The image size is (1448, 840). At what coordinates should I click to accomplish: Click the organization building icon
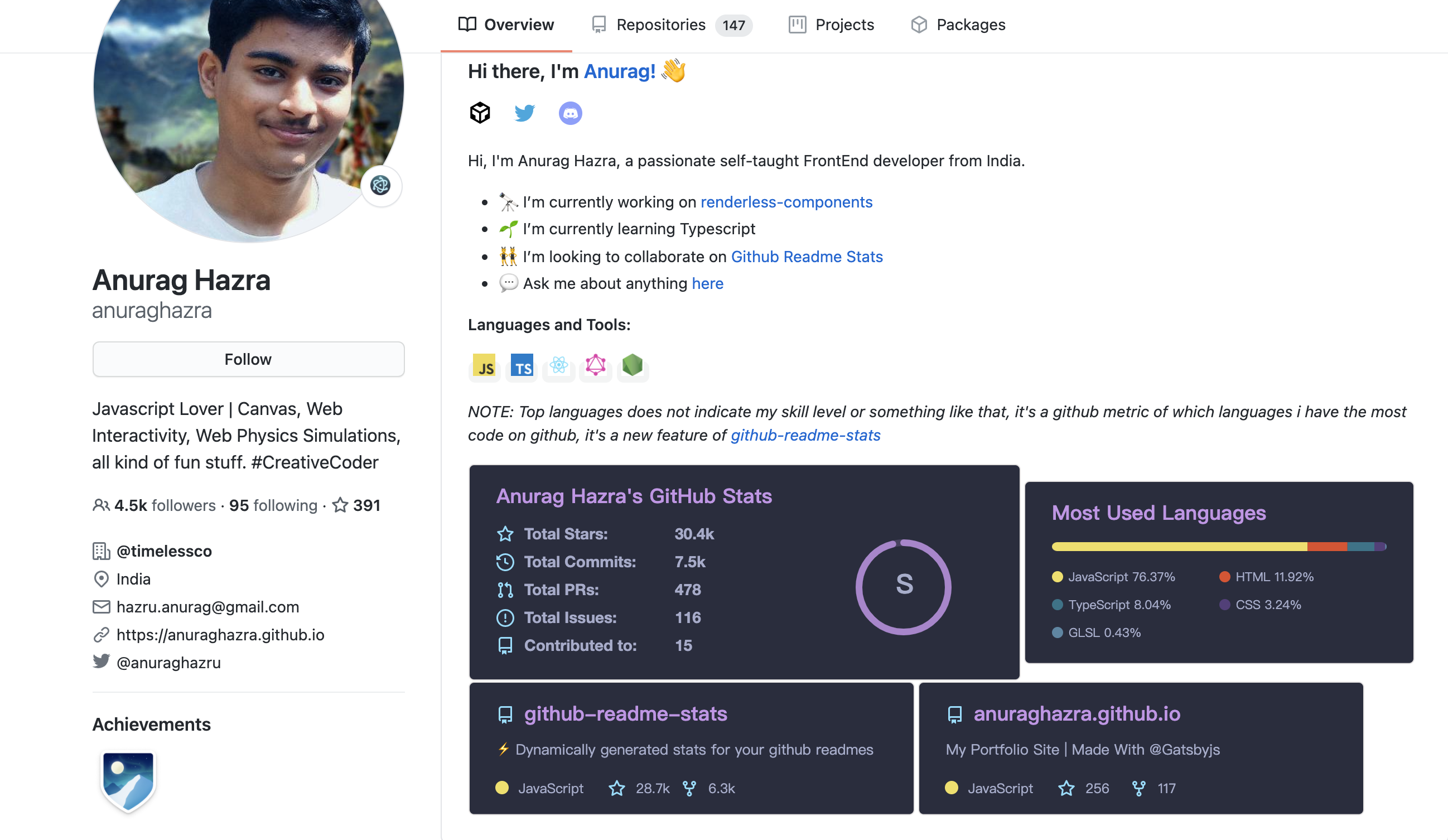[101, 552]
